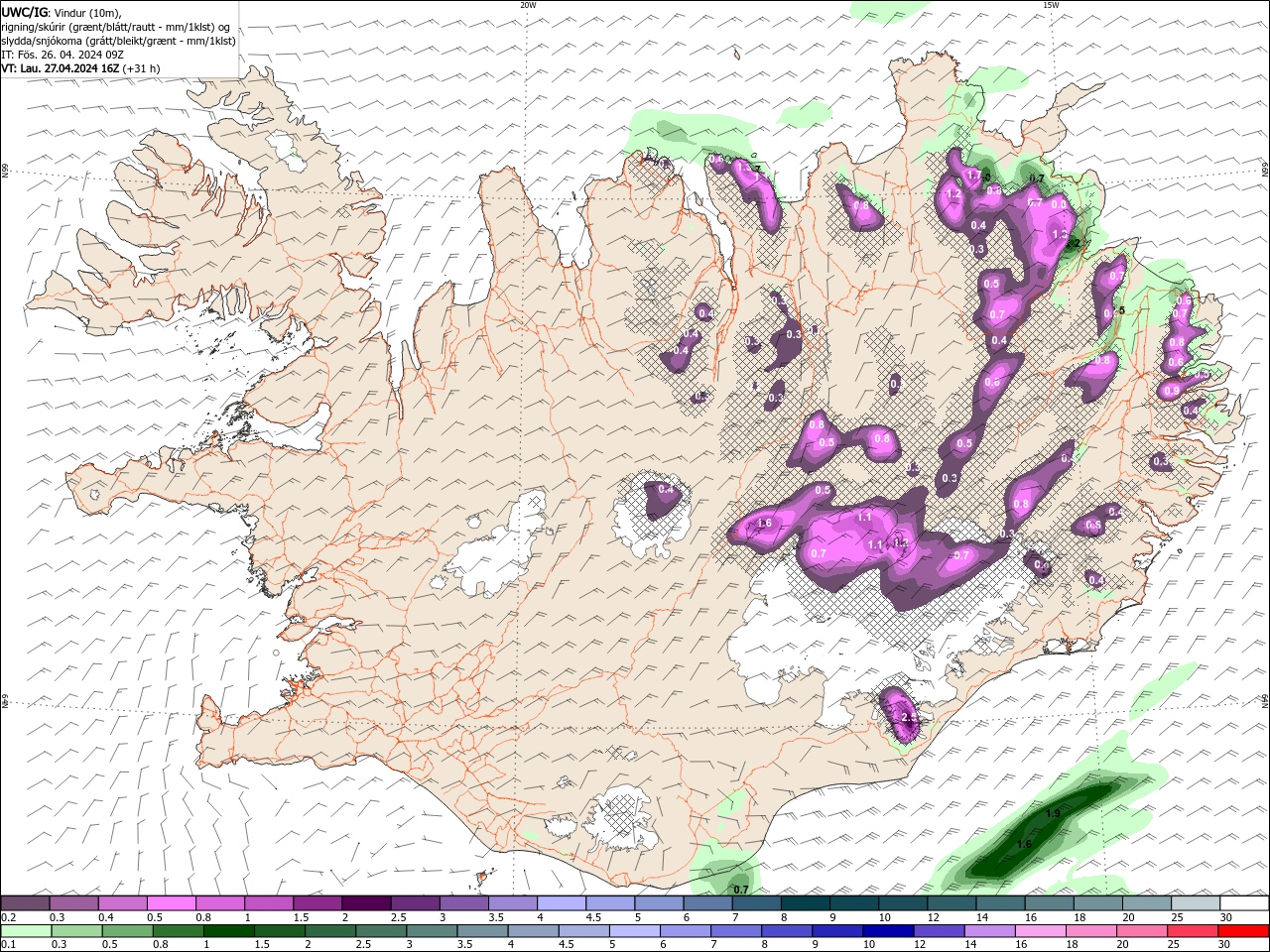Pick the darkest purple swatch labeled 2 on snow scale
The width and height of the screenshot is (1270, 952).
tap(366, 903)
